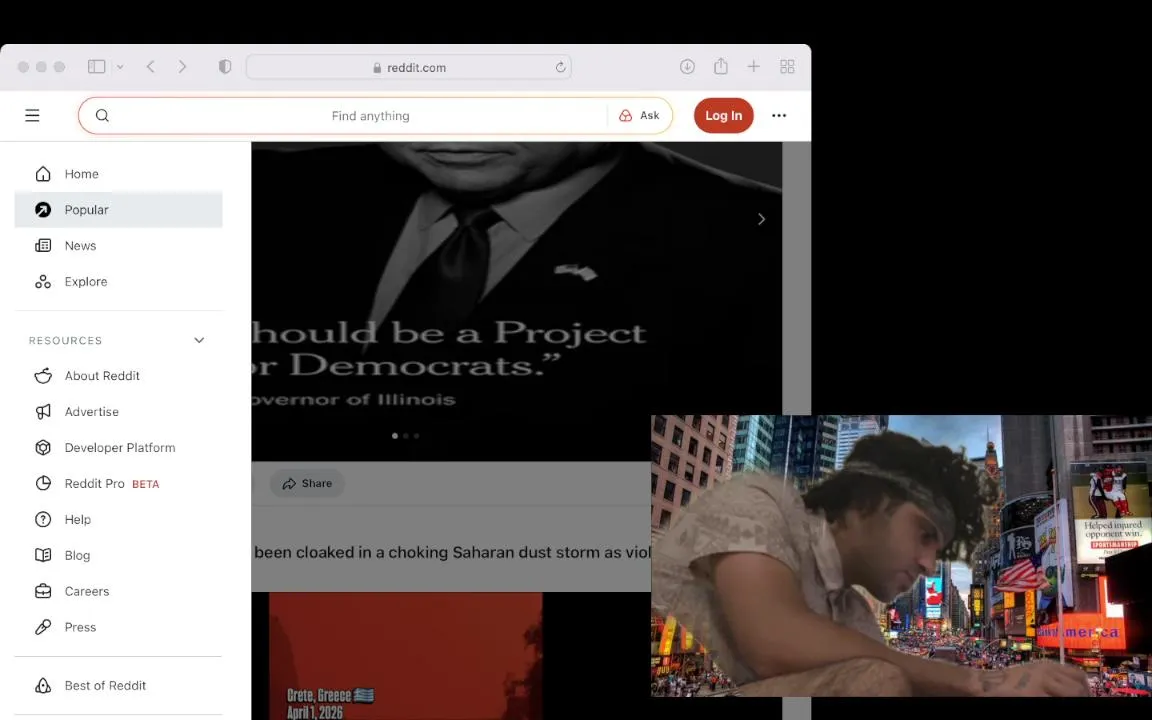This screenshot has width=1152, height=720.
Task: Click the privacy shield icon
Action: 225,67
